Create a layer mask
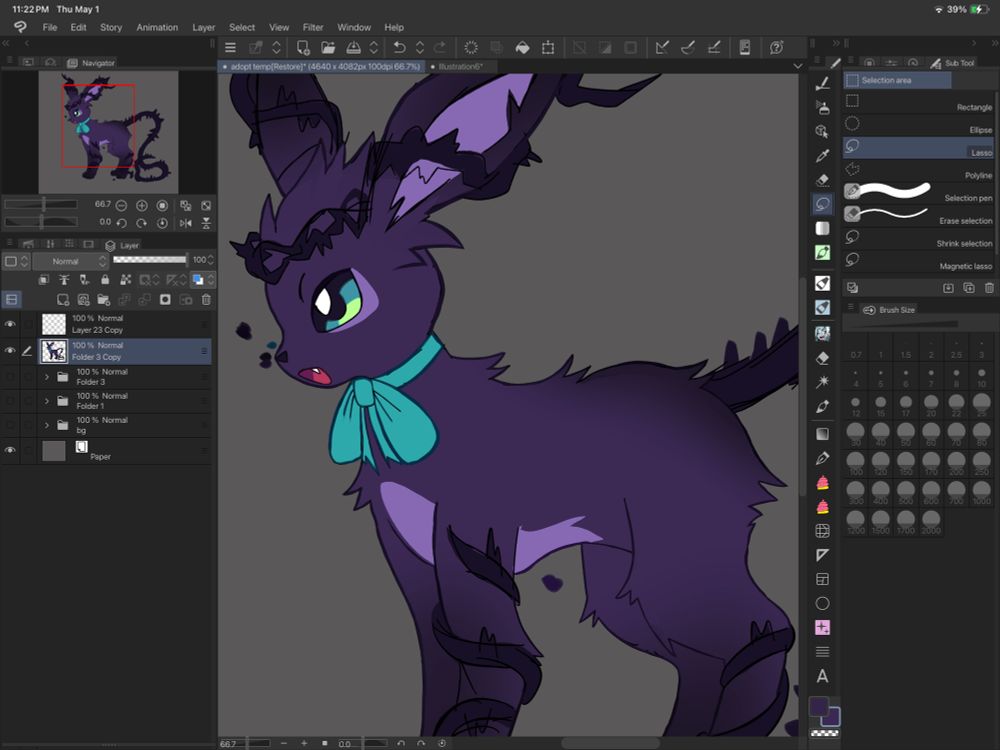 165,300
